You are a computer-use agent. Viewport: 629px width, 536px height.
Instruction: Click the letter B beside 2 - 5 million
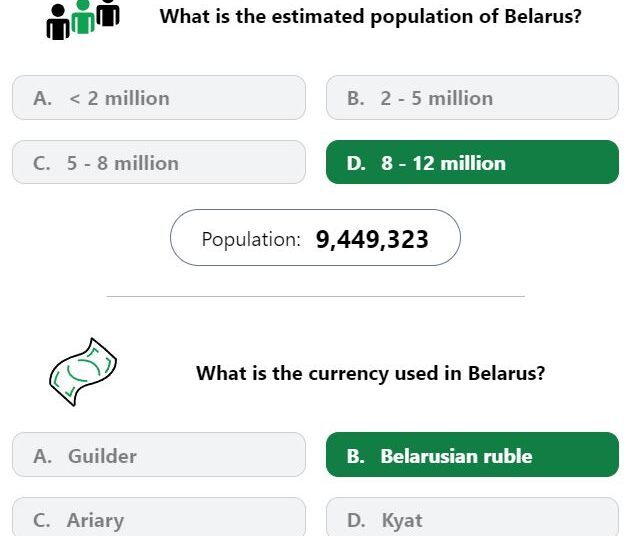click(355, 98)
